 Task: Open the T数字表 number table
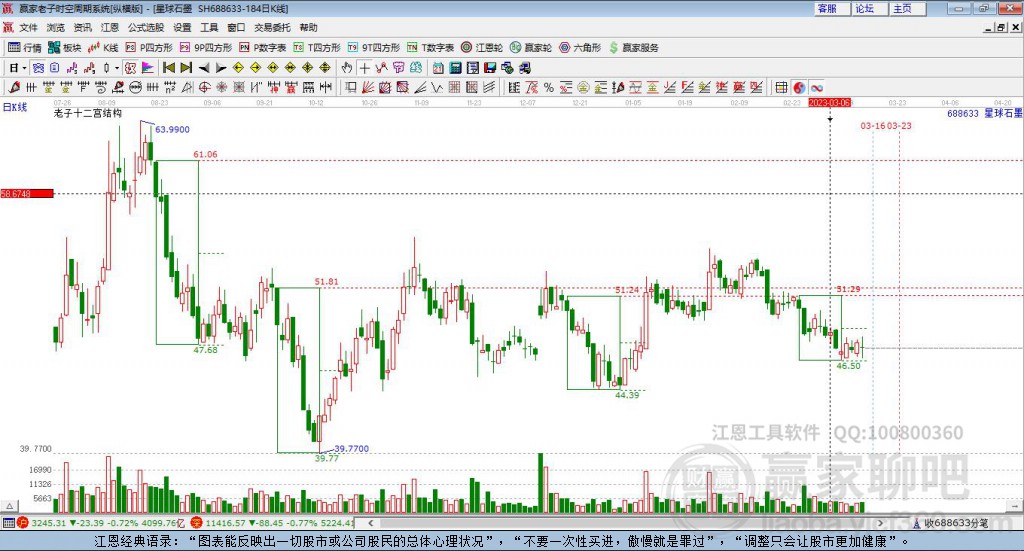pos(430,48)
